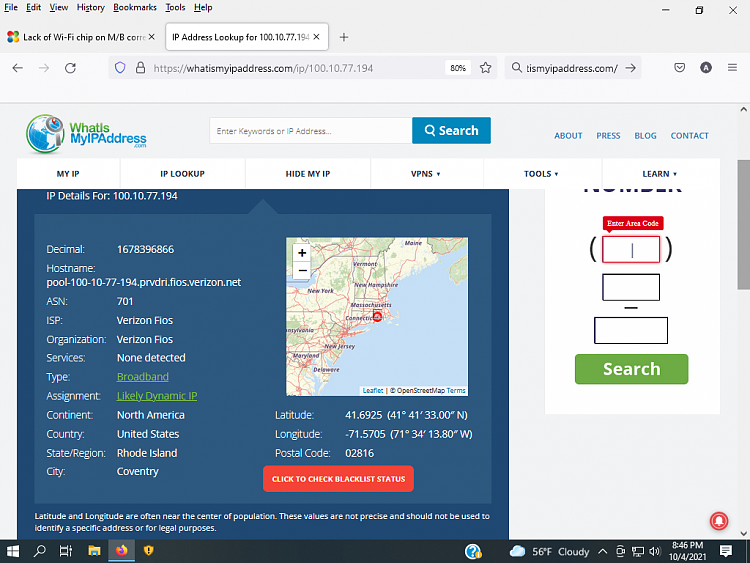The width and height of the screenshot is (750, 563).
Task: Click the clock showing 8:46 PM
Action: point(687,551)
